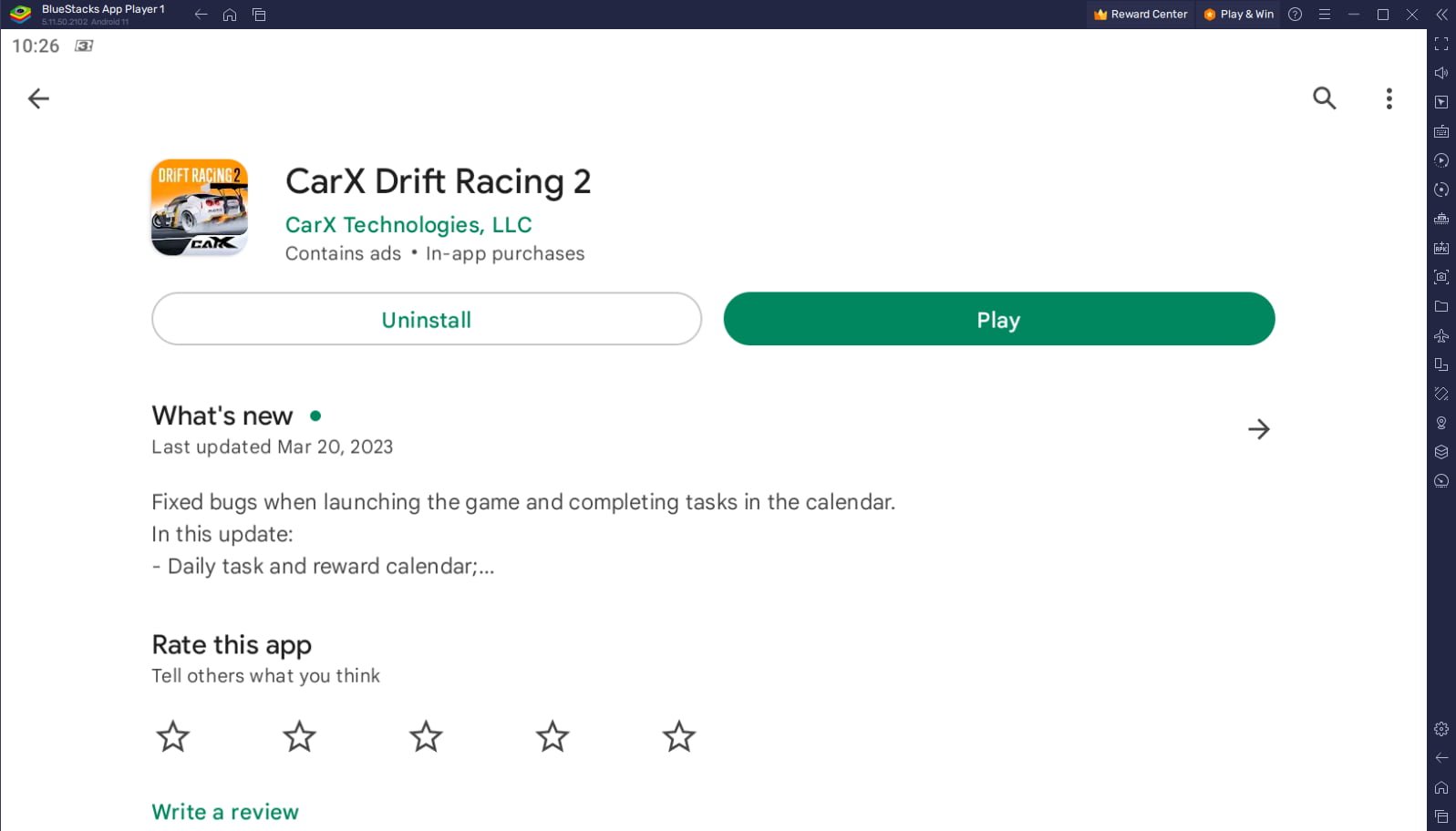Click the BlueStacks help question icon
The height and width of the screenshot is (831, 1456).
[x=1295, y=15]
